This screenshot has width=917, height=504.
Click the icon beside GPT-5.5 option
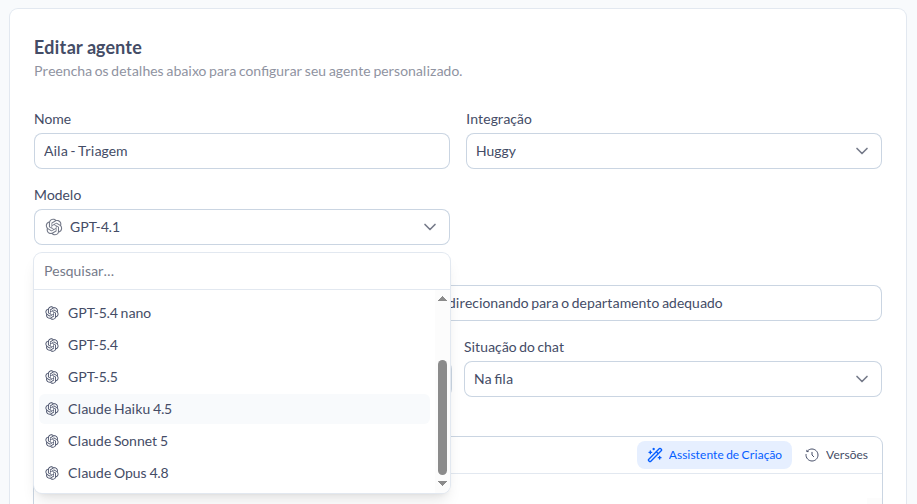[x=52, y=377]
